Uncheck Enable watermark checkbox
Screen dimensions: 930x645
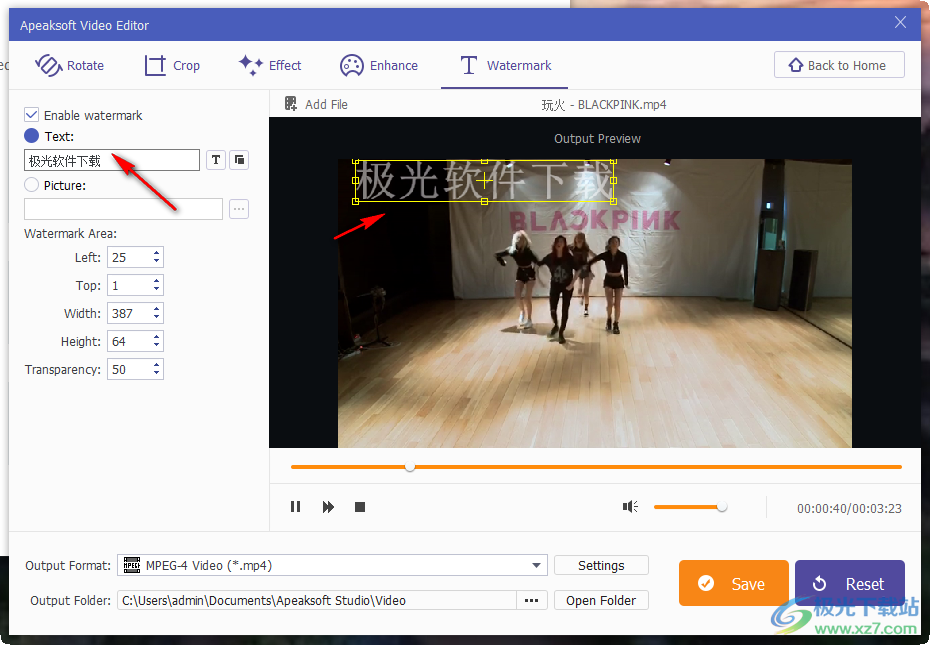31,115
